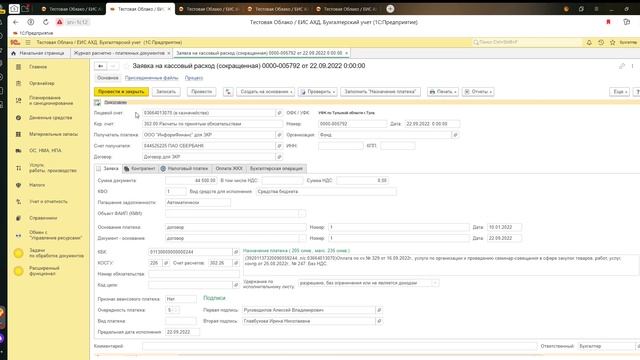Click the back arrow button in document header
640x360 pixels.
[x=100, y=66]
